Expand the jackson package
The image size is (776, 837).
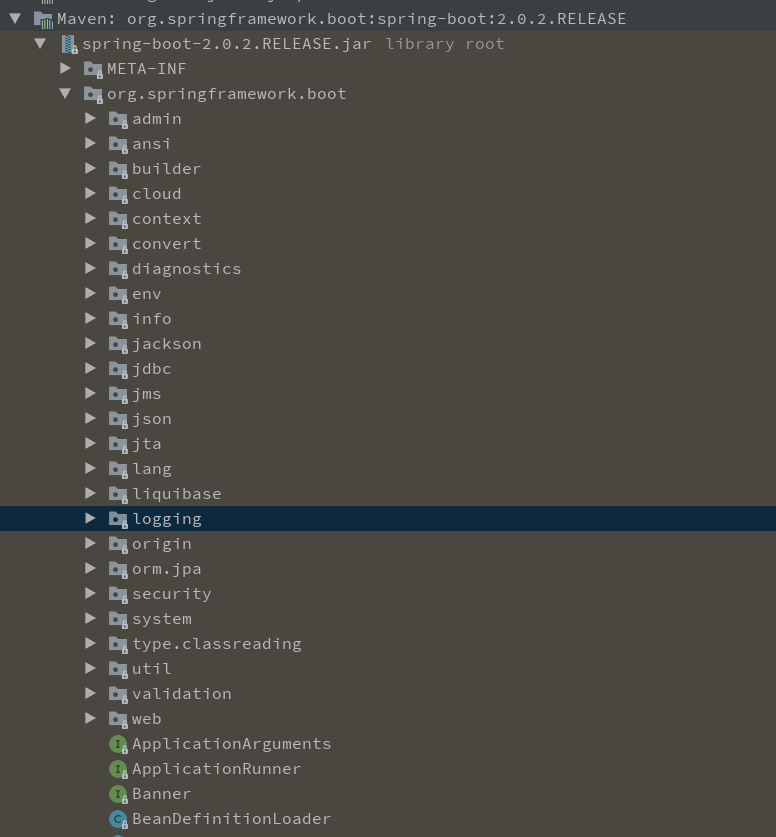[x=91, y=343]
